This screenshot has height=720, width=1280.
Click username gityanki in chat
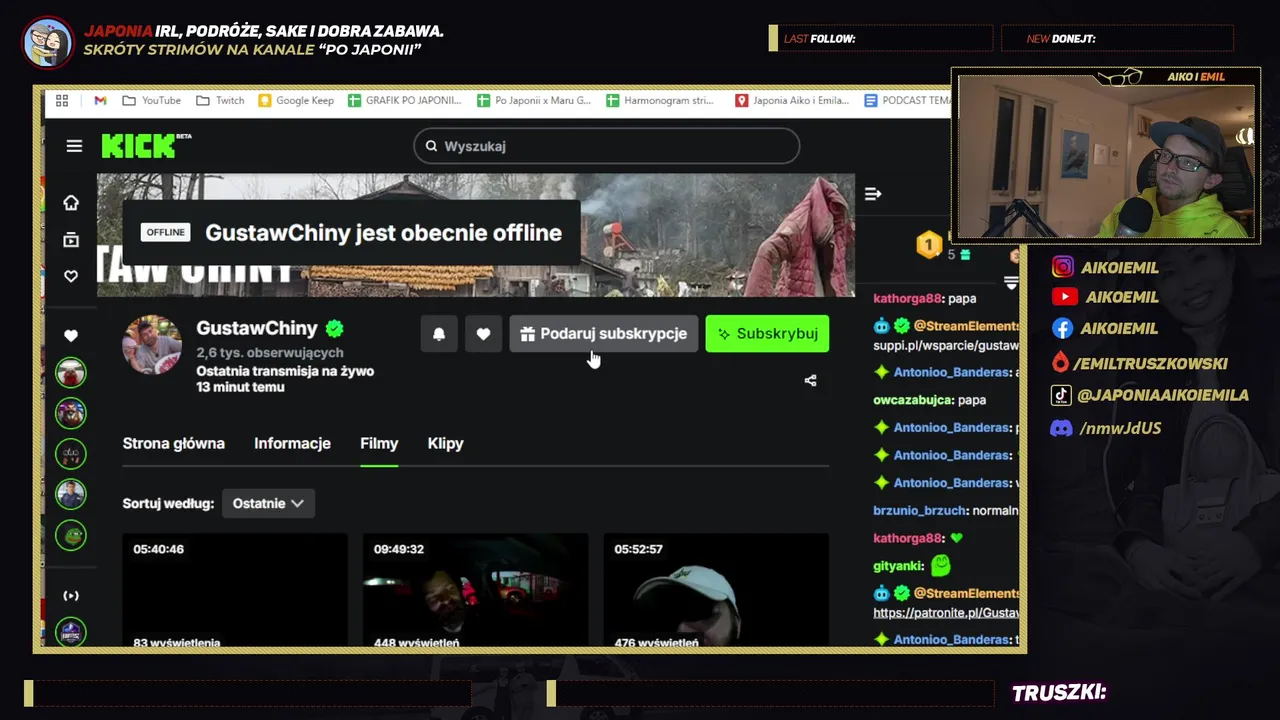[898, 566]
